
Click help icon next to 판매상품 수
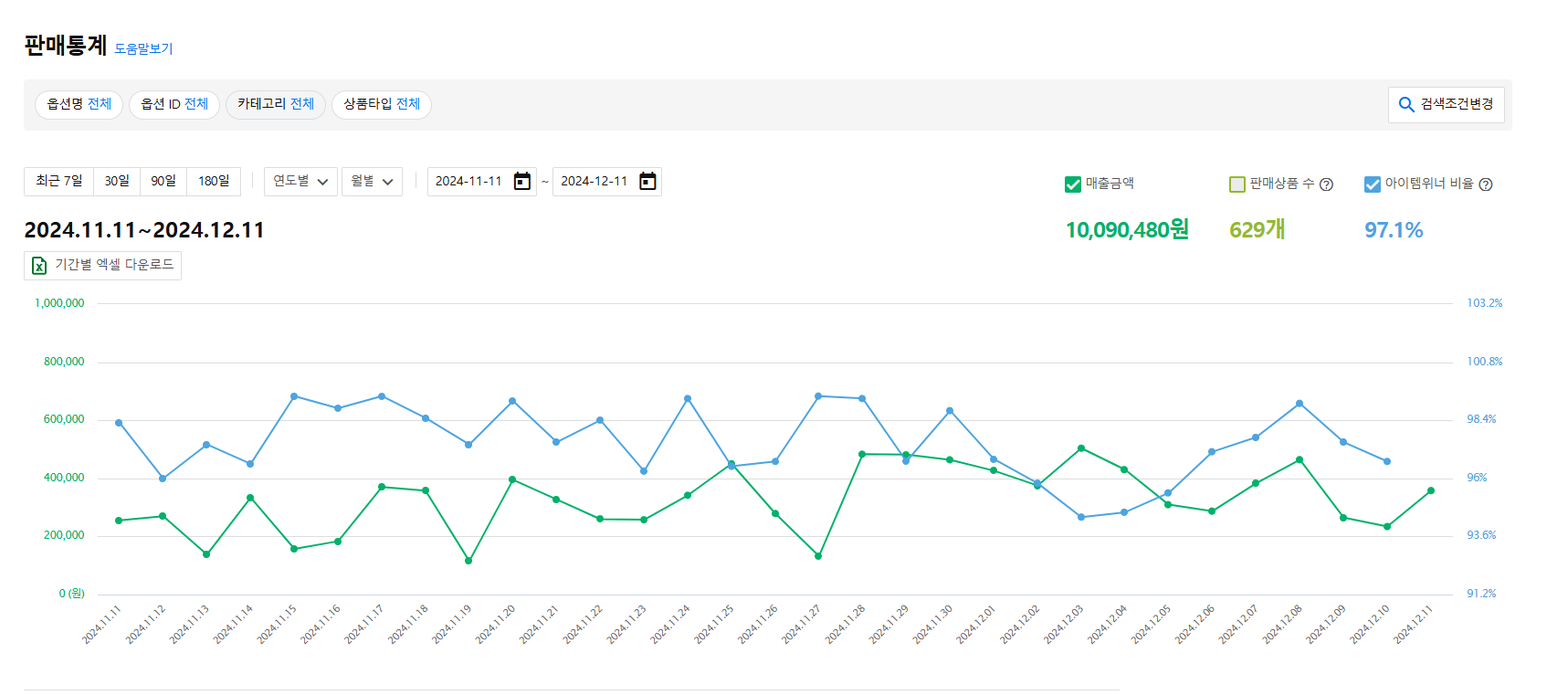1327,184
